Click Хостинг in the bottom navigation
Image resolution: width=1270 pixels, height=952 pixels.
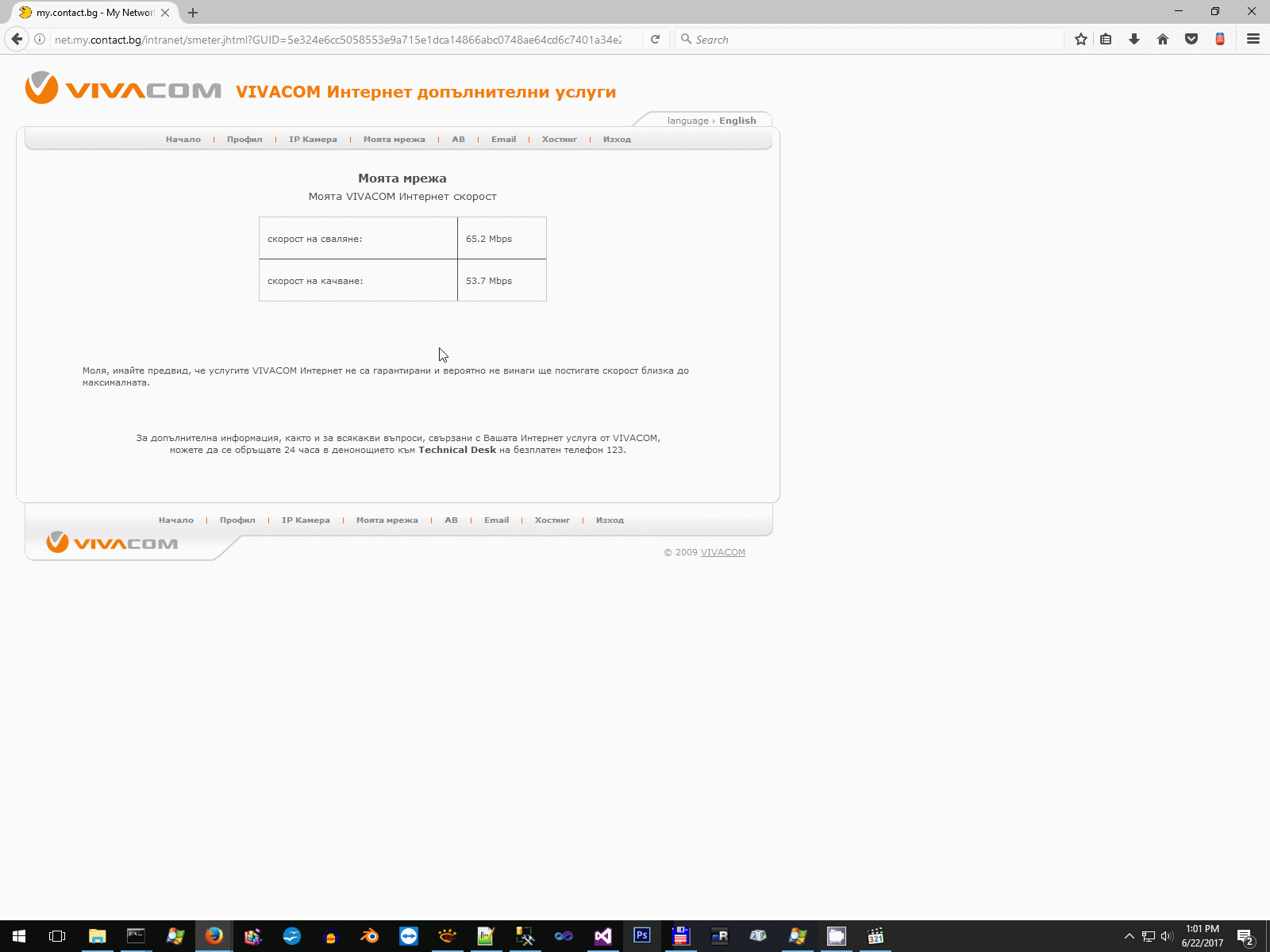[x=552, y=520]
